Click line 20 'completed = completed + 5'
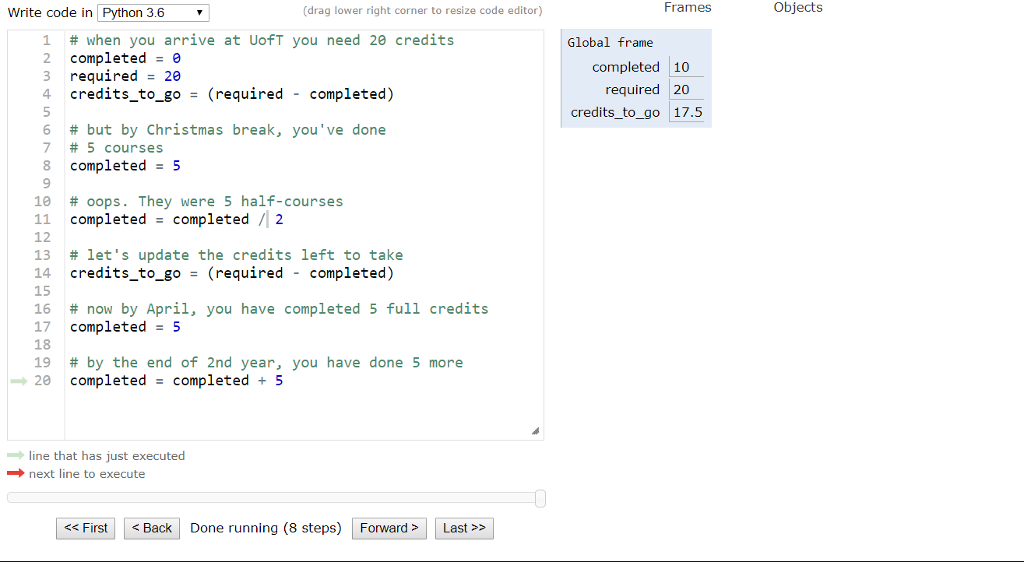Screen dimensions: 1024x562 point(176,381)
